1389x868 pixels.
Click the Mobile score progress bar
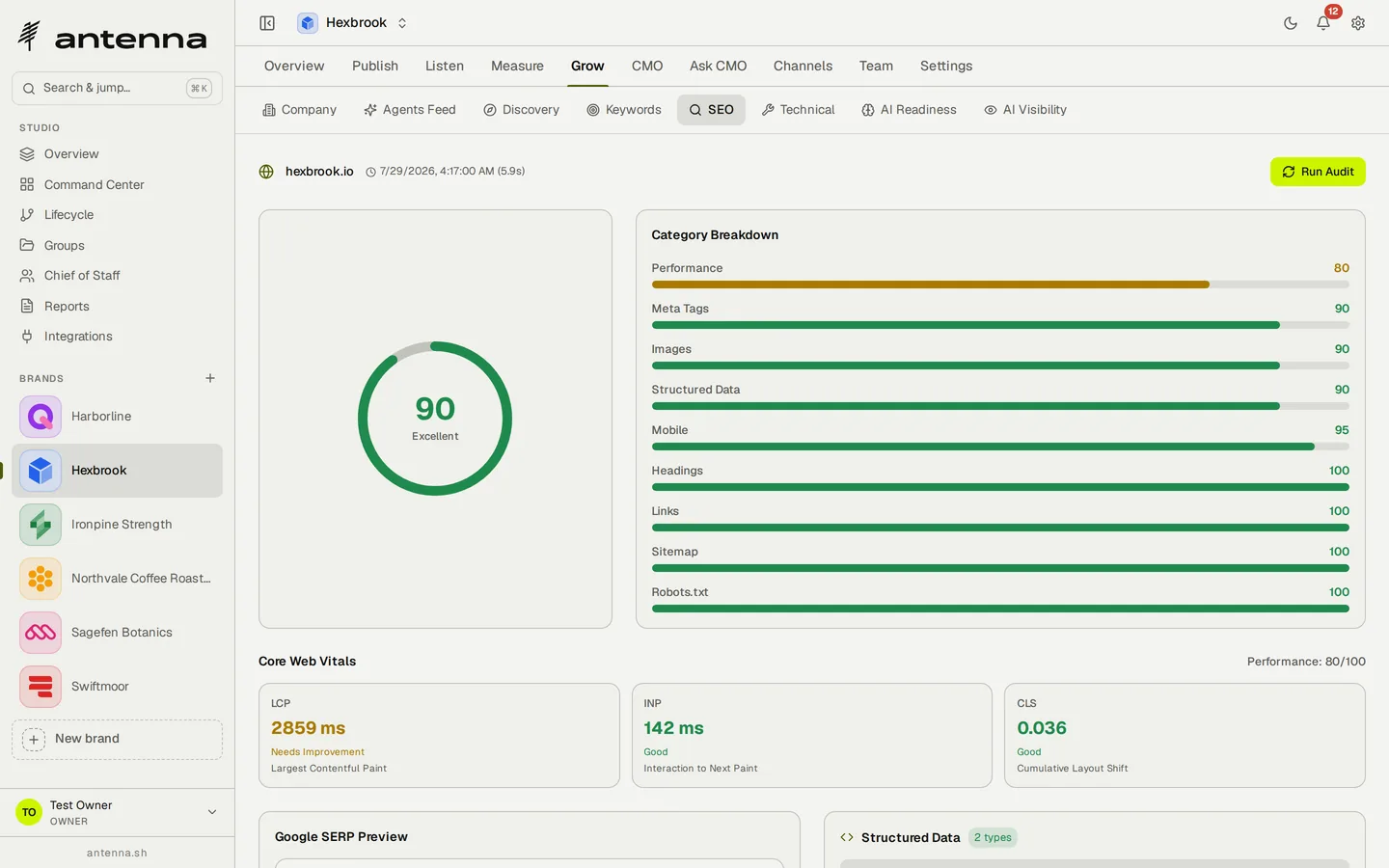pos(1000,447)
